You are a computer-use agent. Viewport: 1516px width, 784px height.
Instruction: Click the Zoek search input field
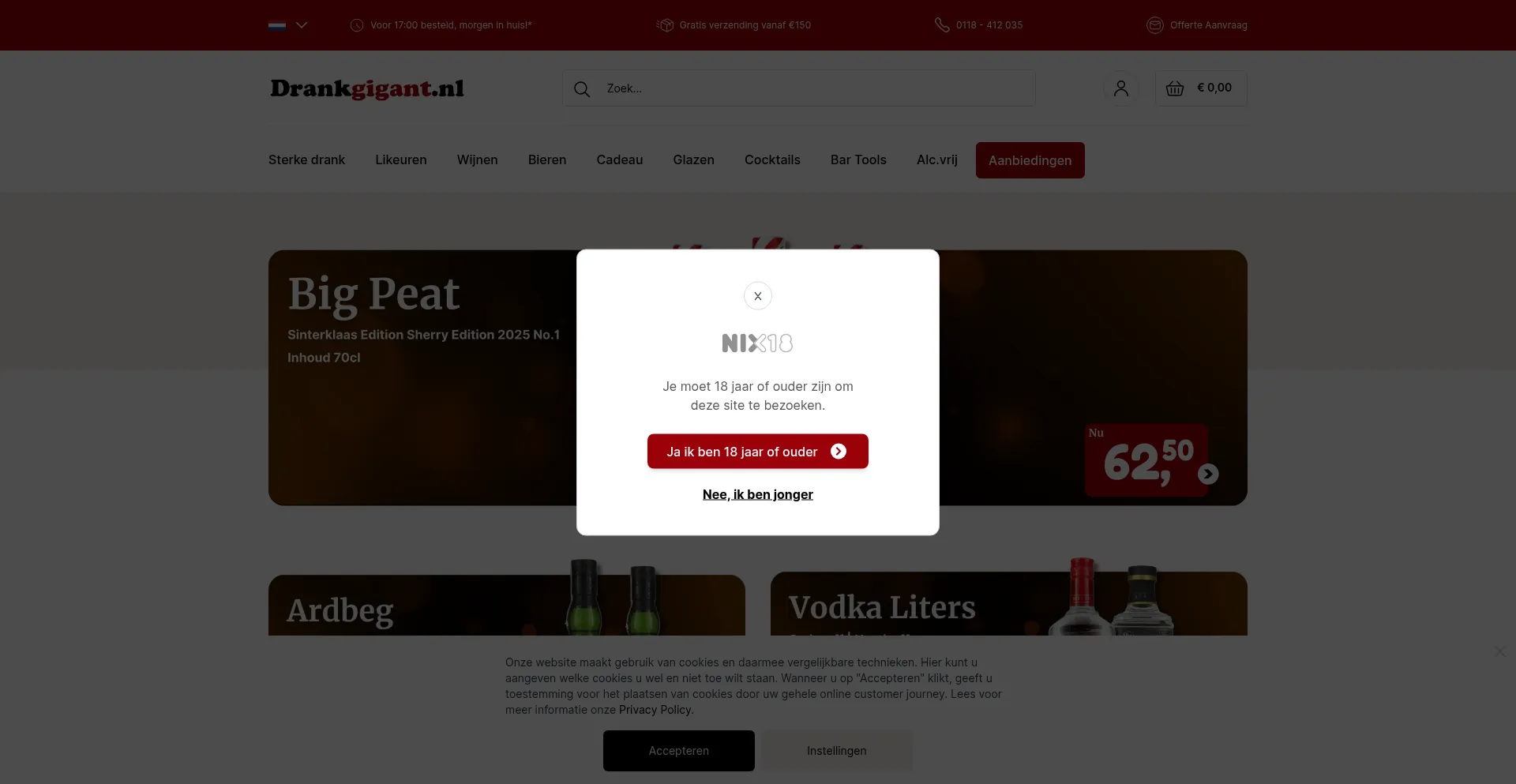click(x=799, y=88)
